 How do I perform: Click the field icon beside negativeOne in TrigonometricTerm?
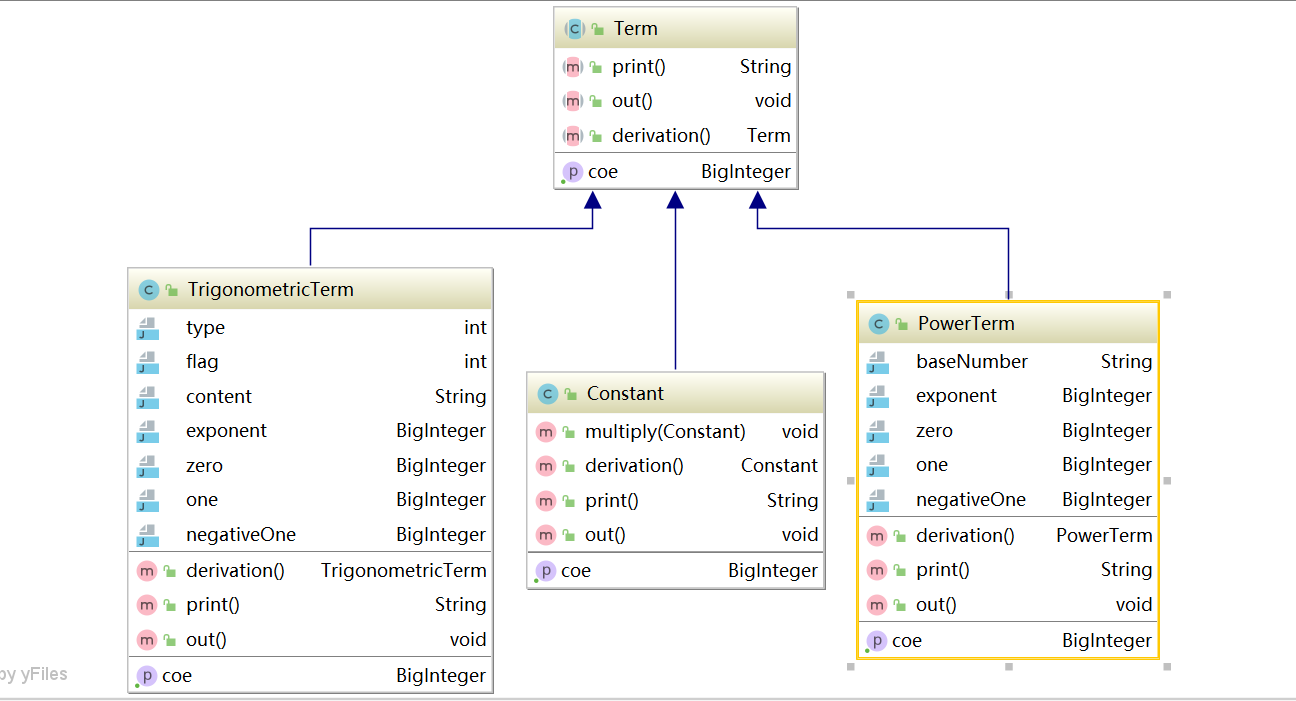(x=147, y=535)
